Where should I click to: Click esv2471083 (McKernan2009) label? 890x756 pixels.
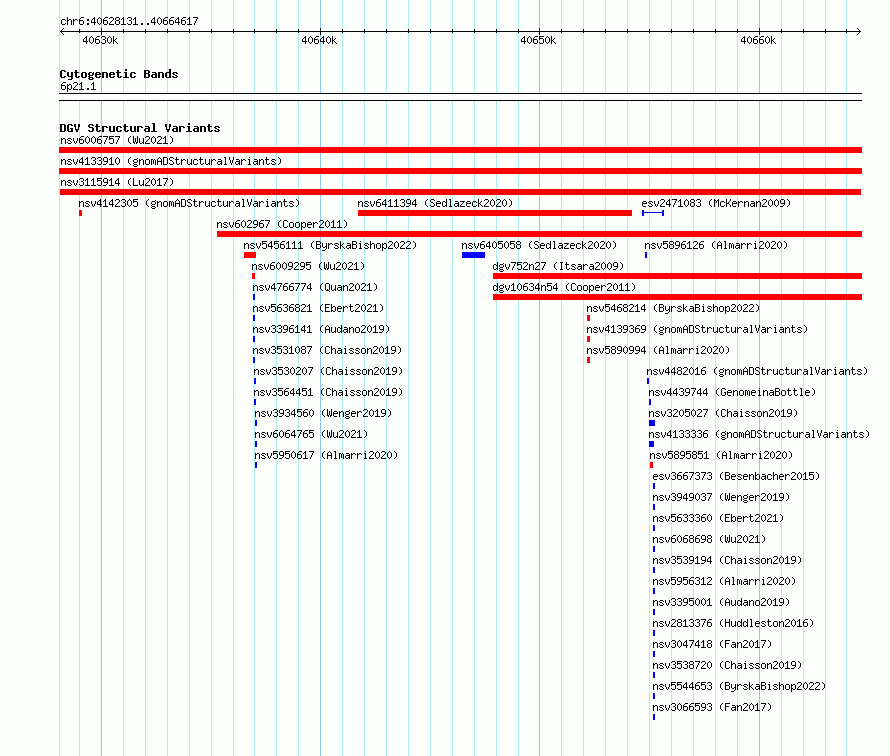click(716, 203)
